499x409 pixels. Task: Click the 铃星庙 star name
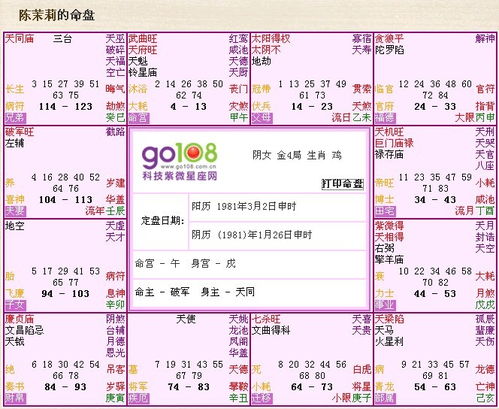click(x=143, y=72)
